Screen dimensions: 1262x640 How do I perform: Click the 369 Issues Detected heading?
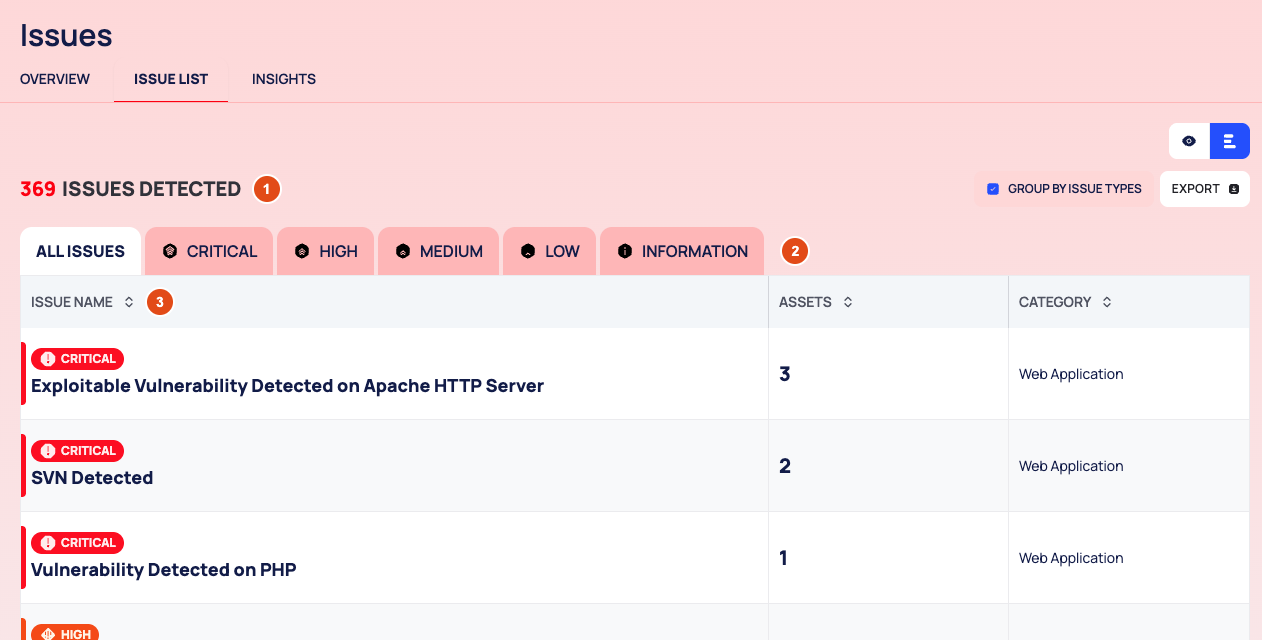(x=130, y=189)
